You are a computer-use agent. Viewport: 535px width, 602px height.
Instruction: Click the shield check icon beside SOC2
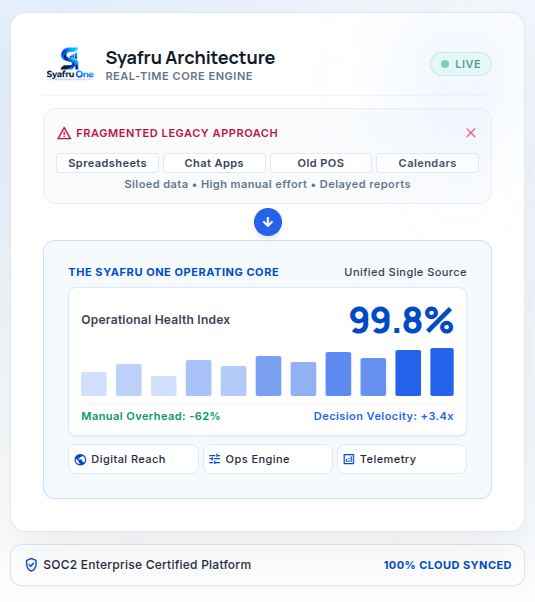pos(31,565)
